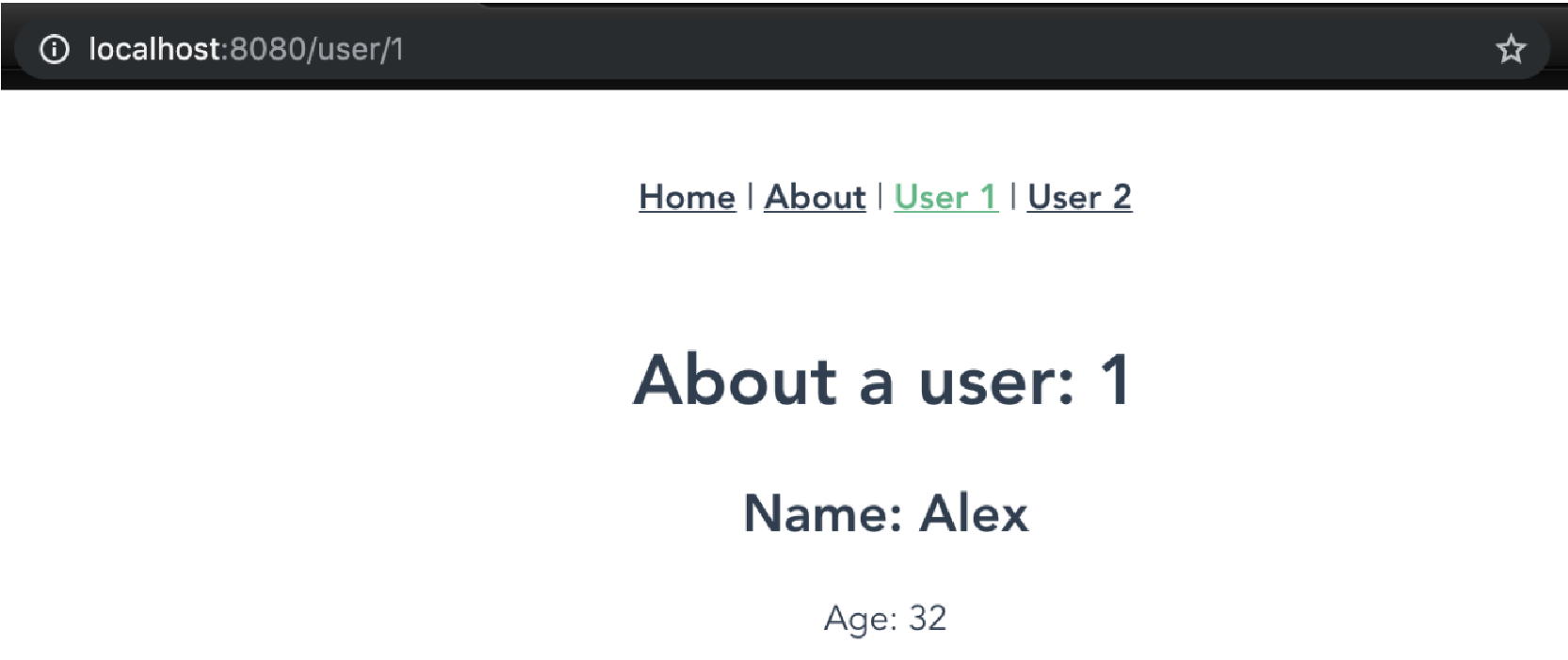Click the word 'Alex' in the name heading

(x=974, y=513)
